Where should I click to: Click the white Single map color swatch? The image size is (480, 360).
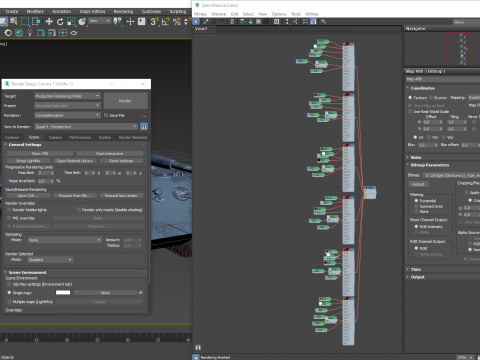pyautogui.click(x=63, y=293)
